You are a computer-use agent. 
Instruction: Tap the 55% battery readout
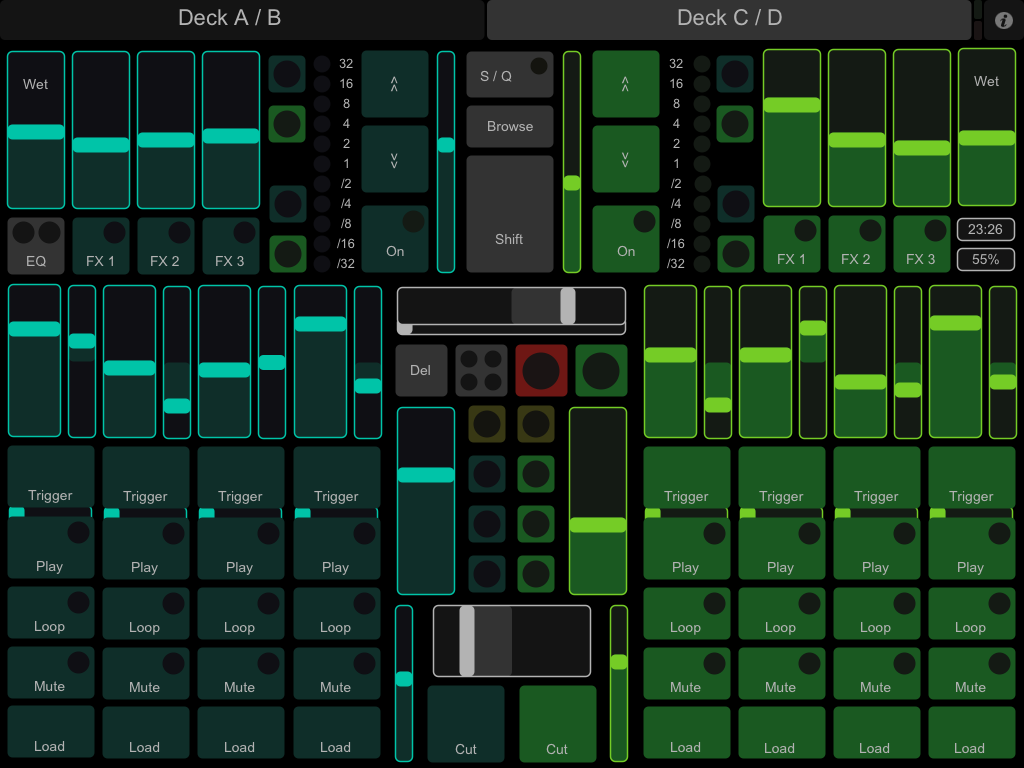pyautogui.click(x=985, y=259)
